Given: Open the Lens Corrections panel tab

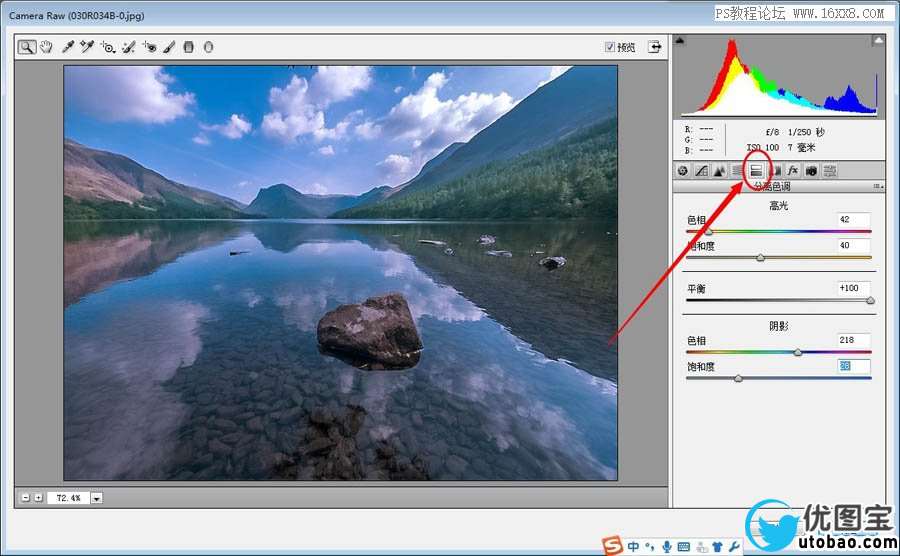Looking at the screenshot, I should click(774, 170).
